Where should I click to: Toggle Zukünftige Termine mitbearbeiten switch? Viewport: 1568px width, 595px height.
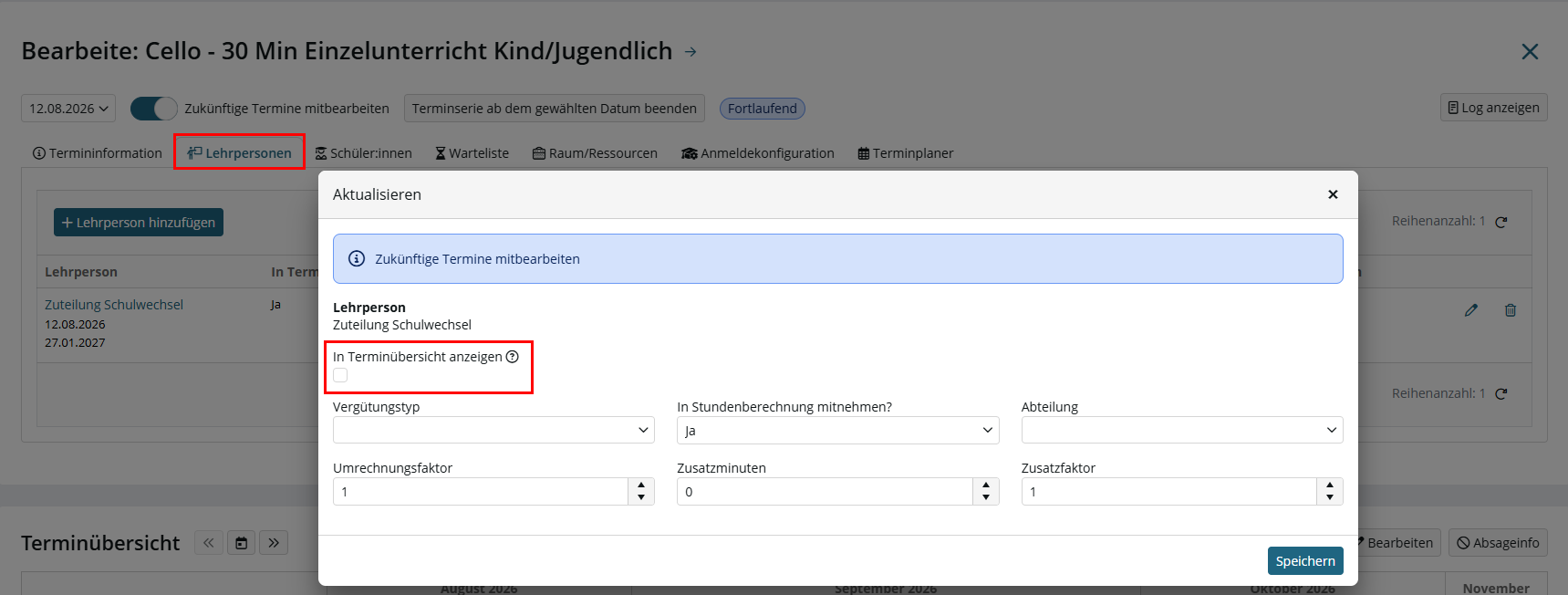153,109
